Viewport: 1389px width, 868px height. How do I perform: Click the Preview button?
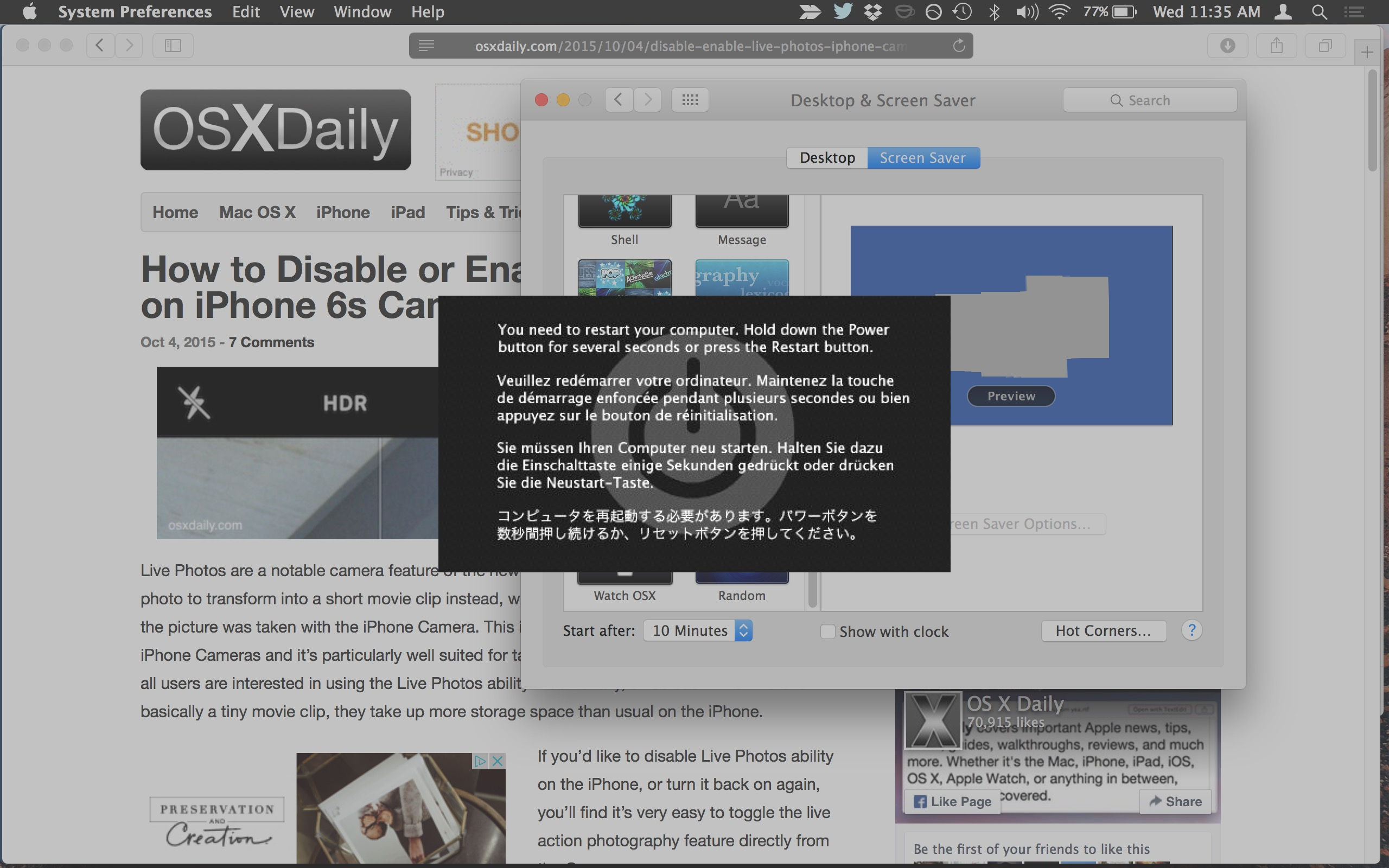pos(1011,395)
